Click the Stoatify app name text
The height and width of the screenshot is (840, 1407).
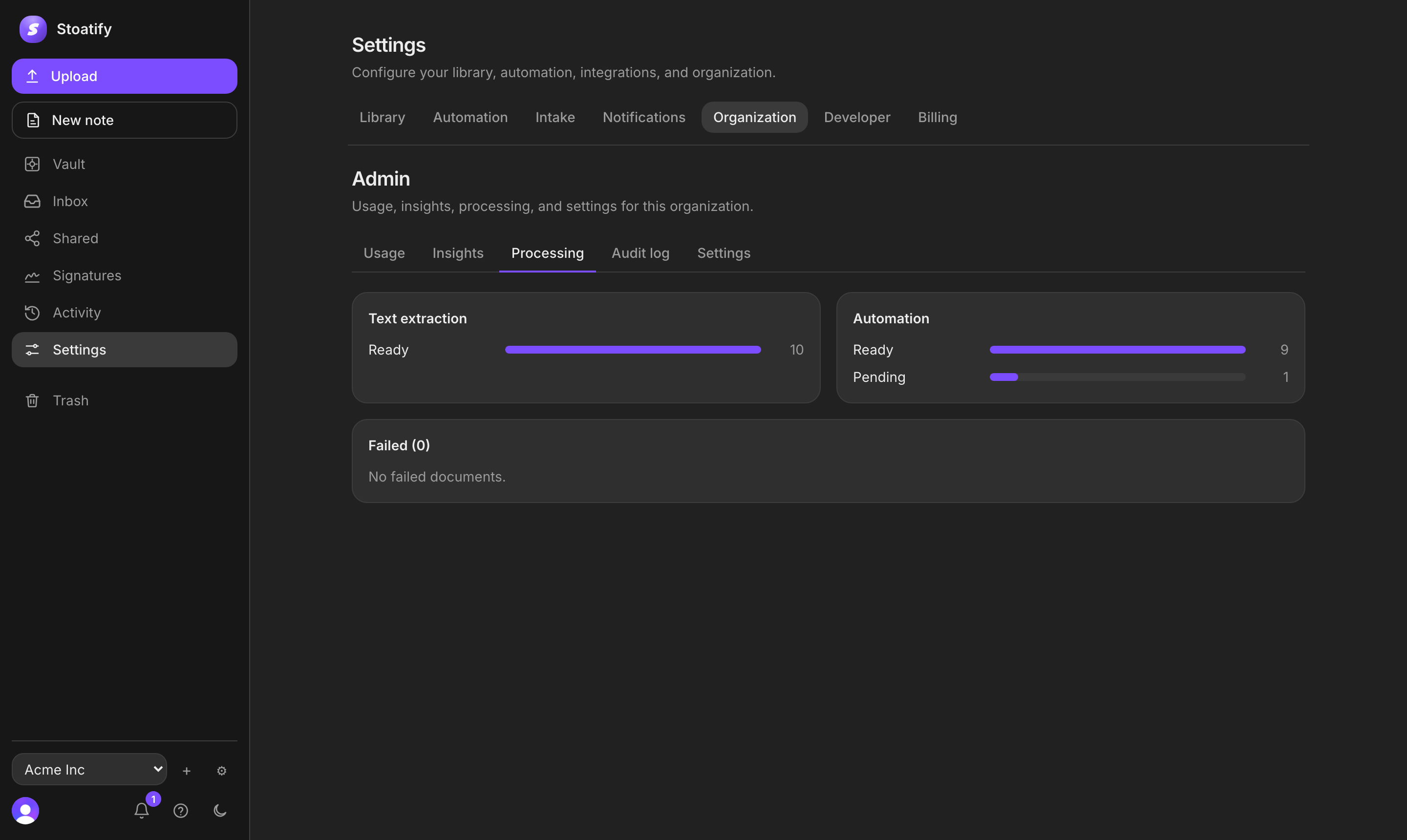click(x=84, y=29)
